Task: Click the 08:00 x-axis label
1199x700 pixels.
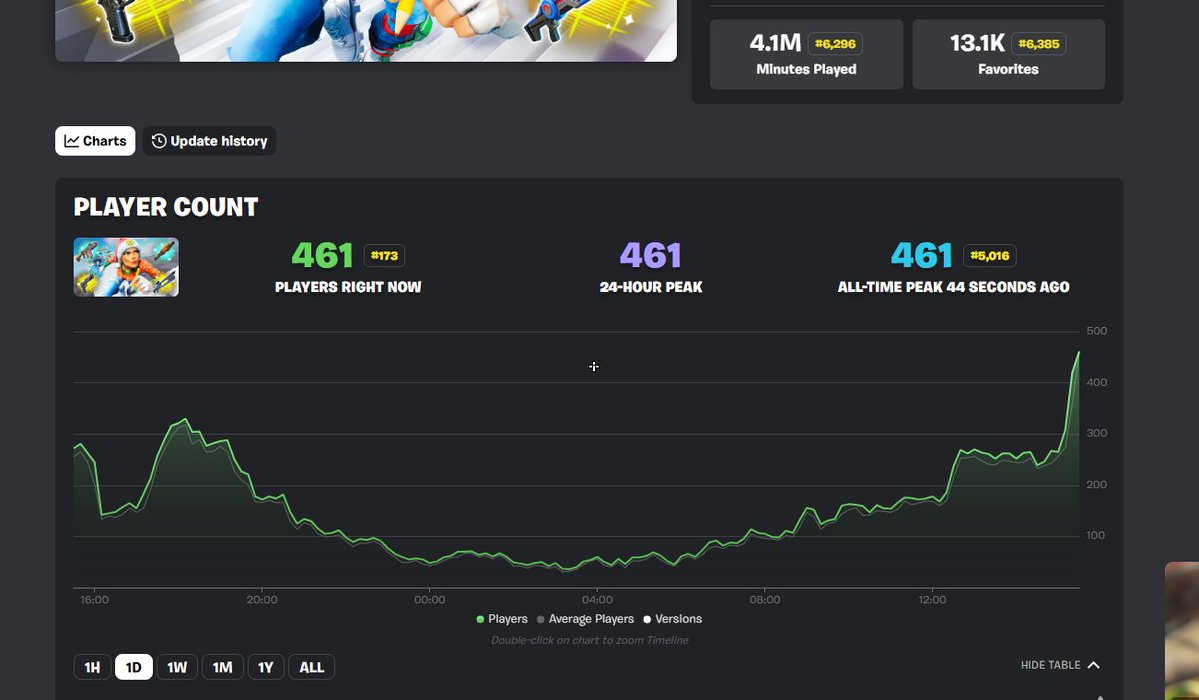Action: [765, 600]
